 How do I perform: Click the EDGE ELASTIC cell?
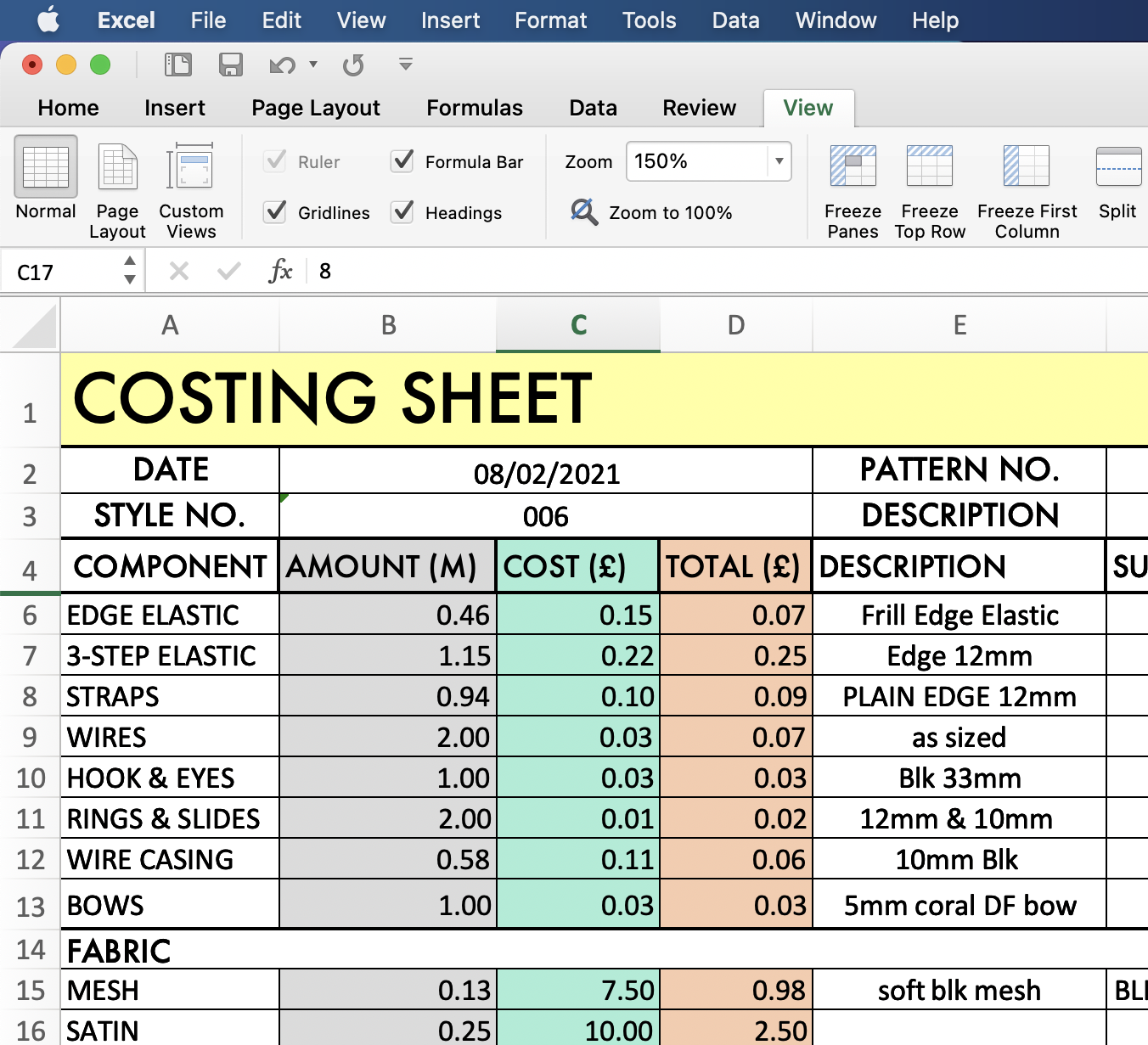pyautogui.click(x=170, y=615)
